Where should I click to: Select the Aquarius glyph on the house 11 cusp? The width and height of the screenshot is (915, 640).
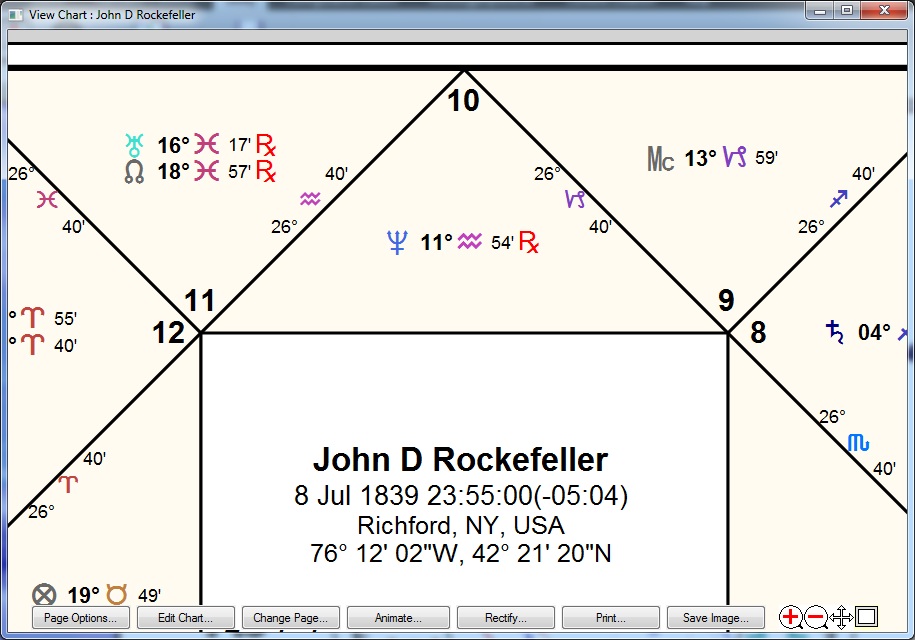click(x=310, y=199)
